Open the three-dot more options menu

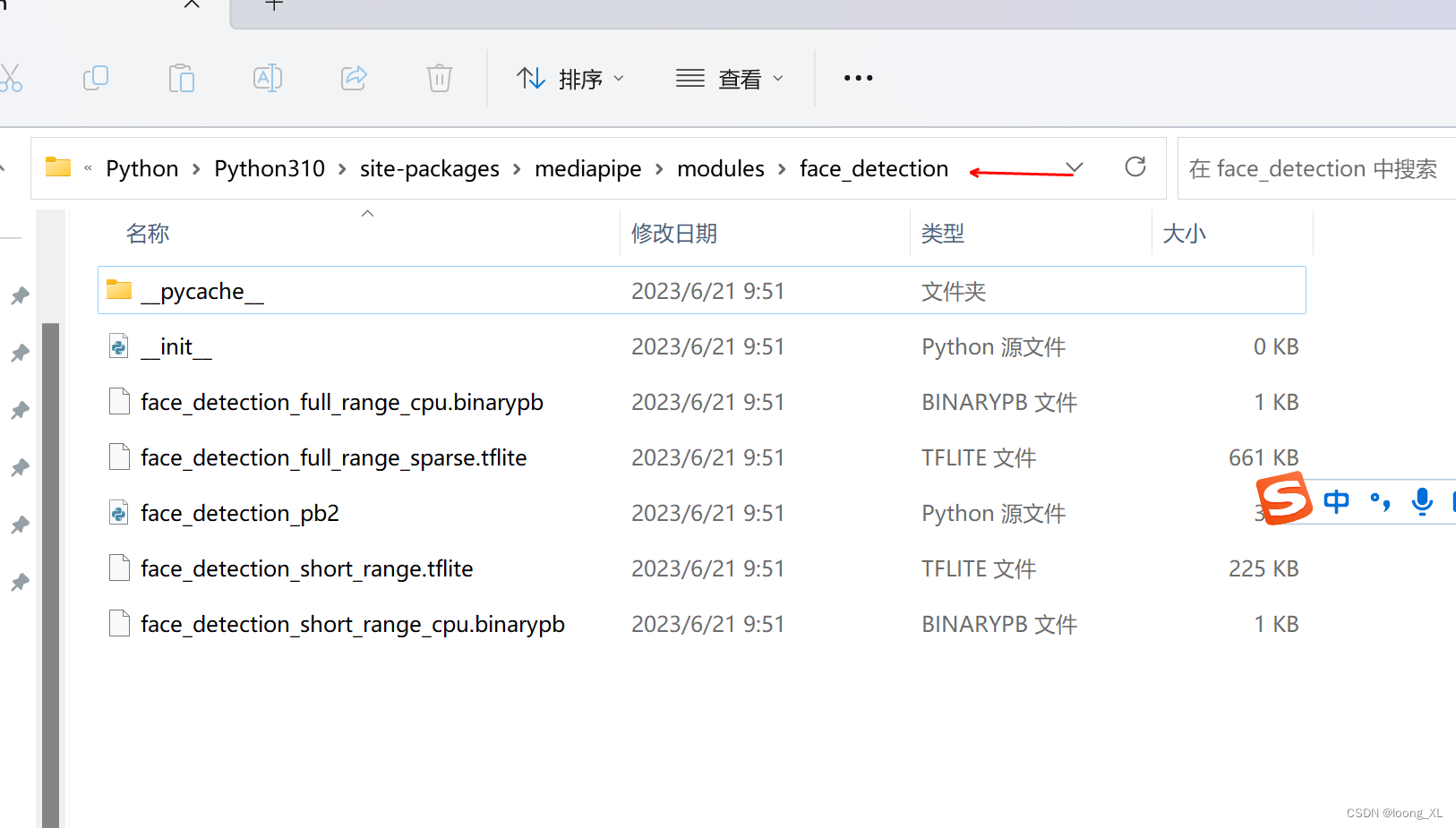(x=858, y=79)
